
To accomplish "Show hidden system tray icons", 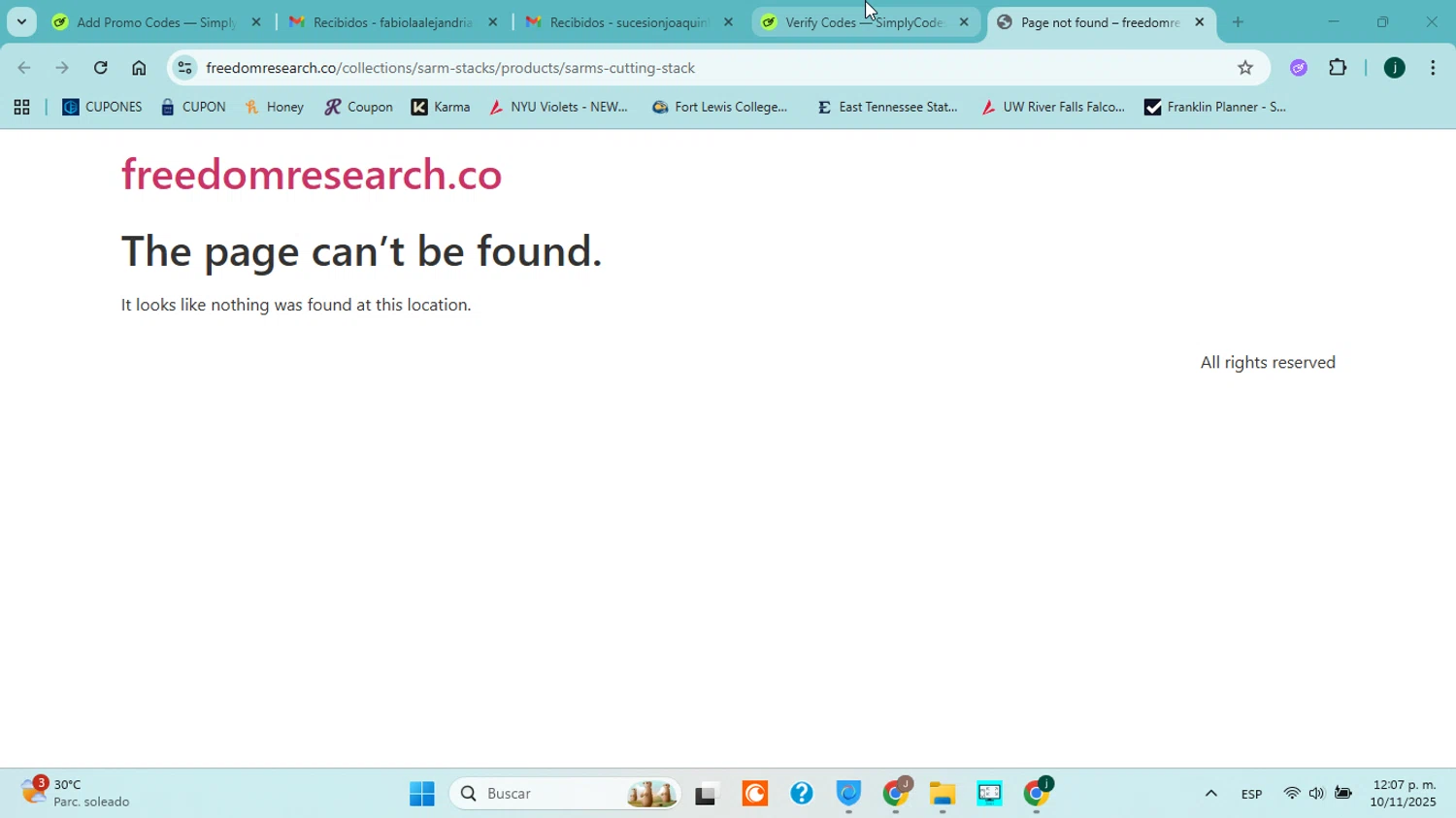I will coord(1210,794).
